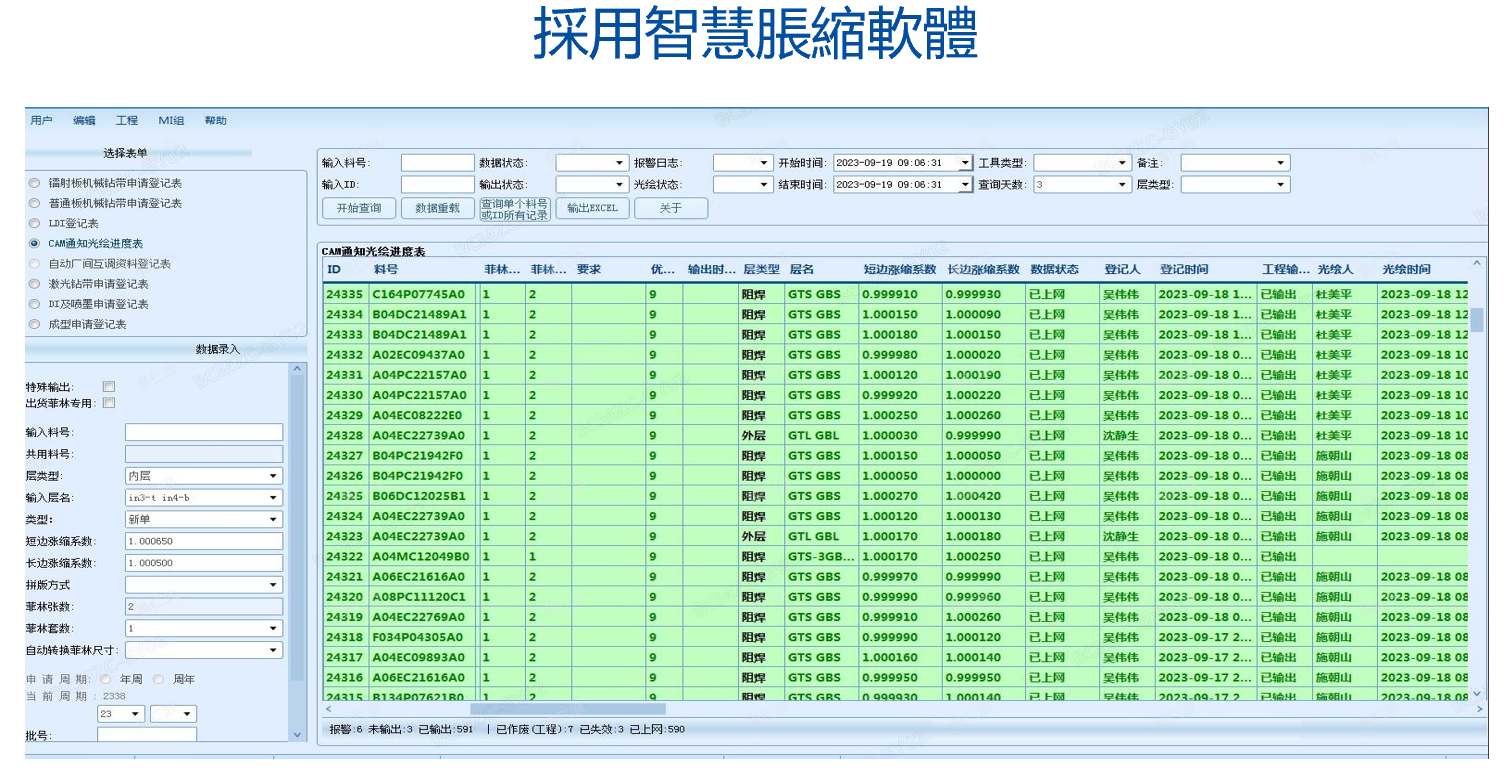Click the 关于 button
Screen dimensions: 1510x780
pos(670,208)
